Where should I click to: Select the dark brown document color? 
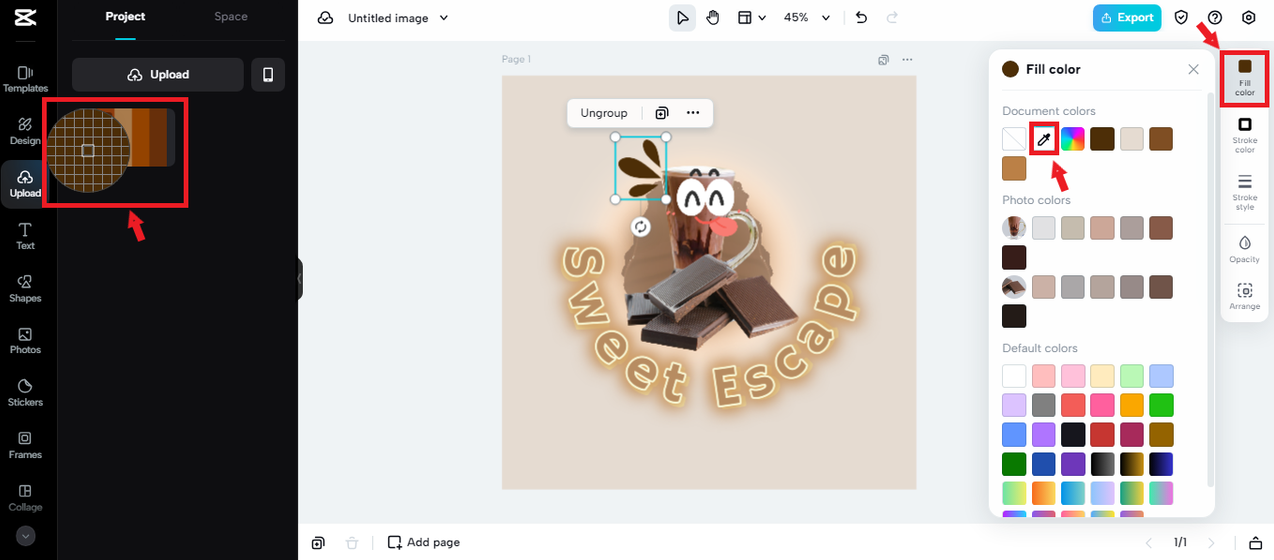(1102, 139)
